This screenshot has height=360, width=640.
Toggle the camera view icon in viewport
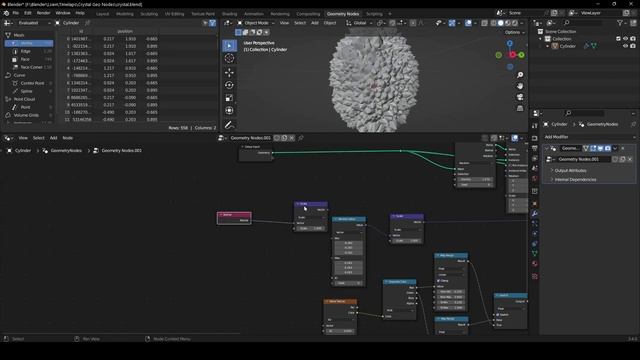coord(520,97)
